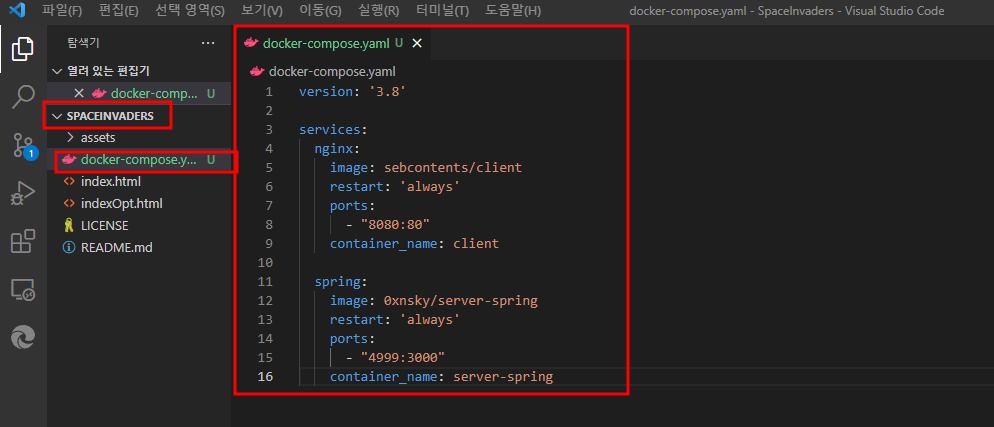Place cursor on version: '3.8' line
The height and width of the screenshot is (427, 994).
coord(352,92)
